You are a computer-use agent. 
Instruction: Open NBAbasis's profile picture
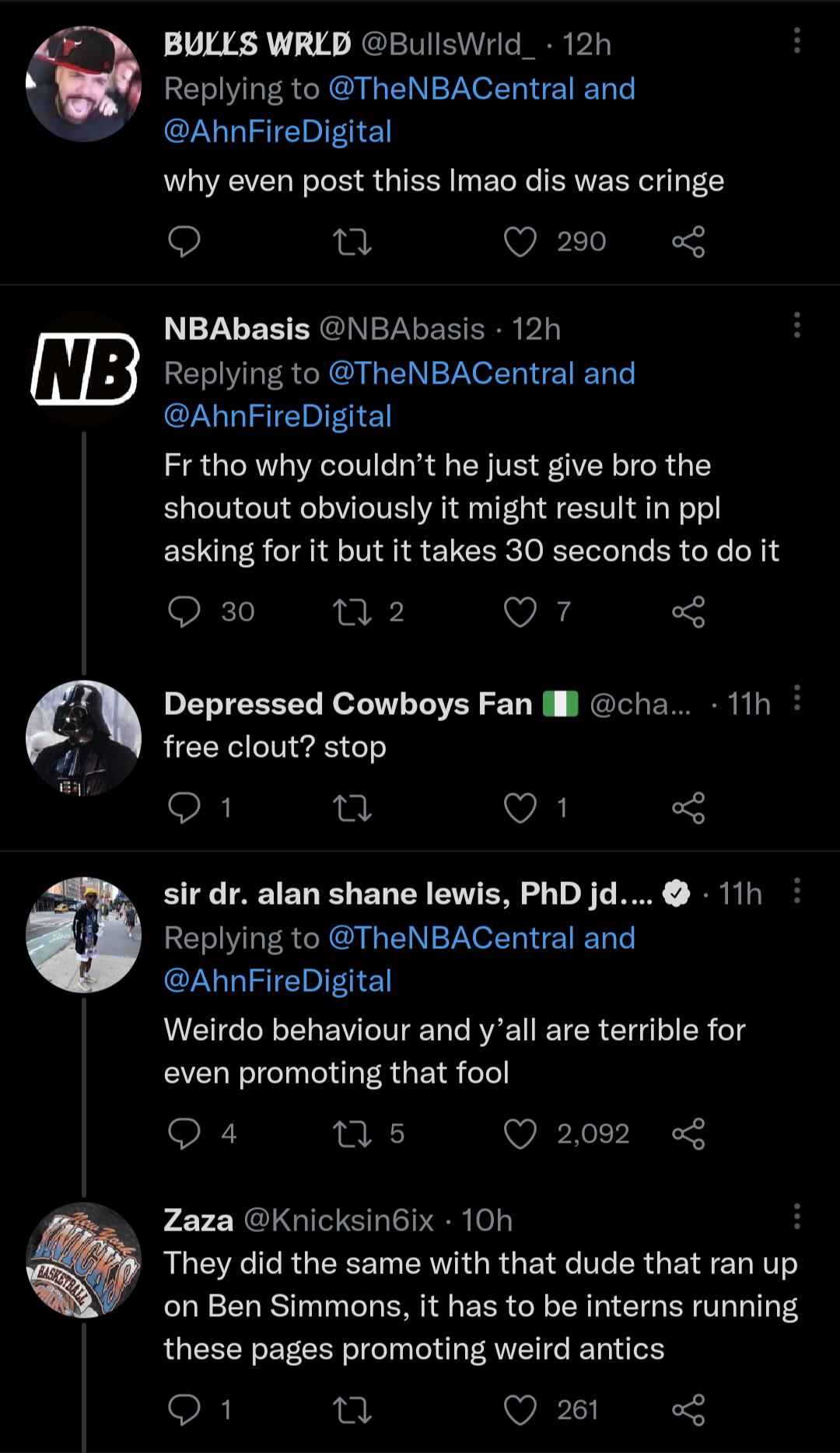[x=83, y=372]
